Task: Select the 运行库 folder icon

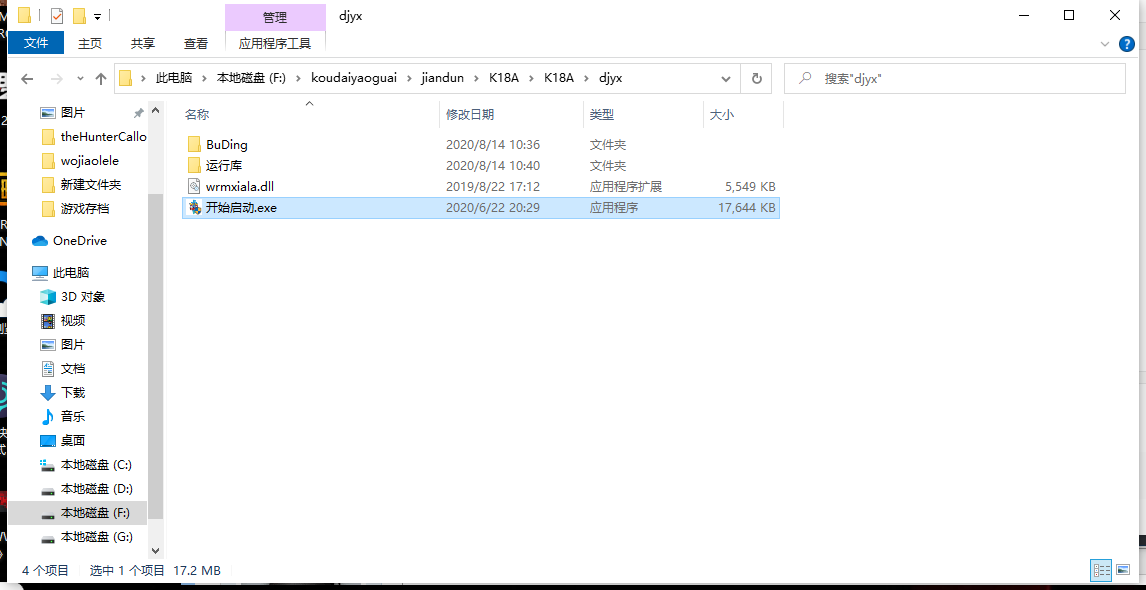Action: 194,165
